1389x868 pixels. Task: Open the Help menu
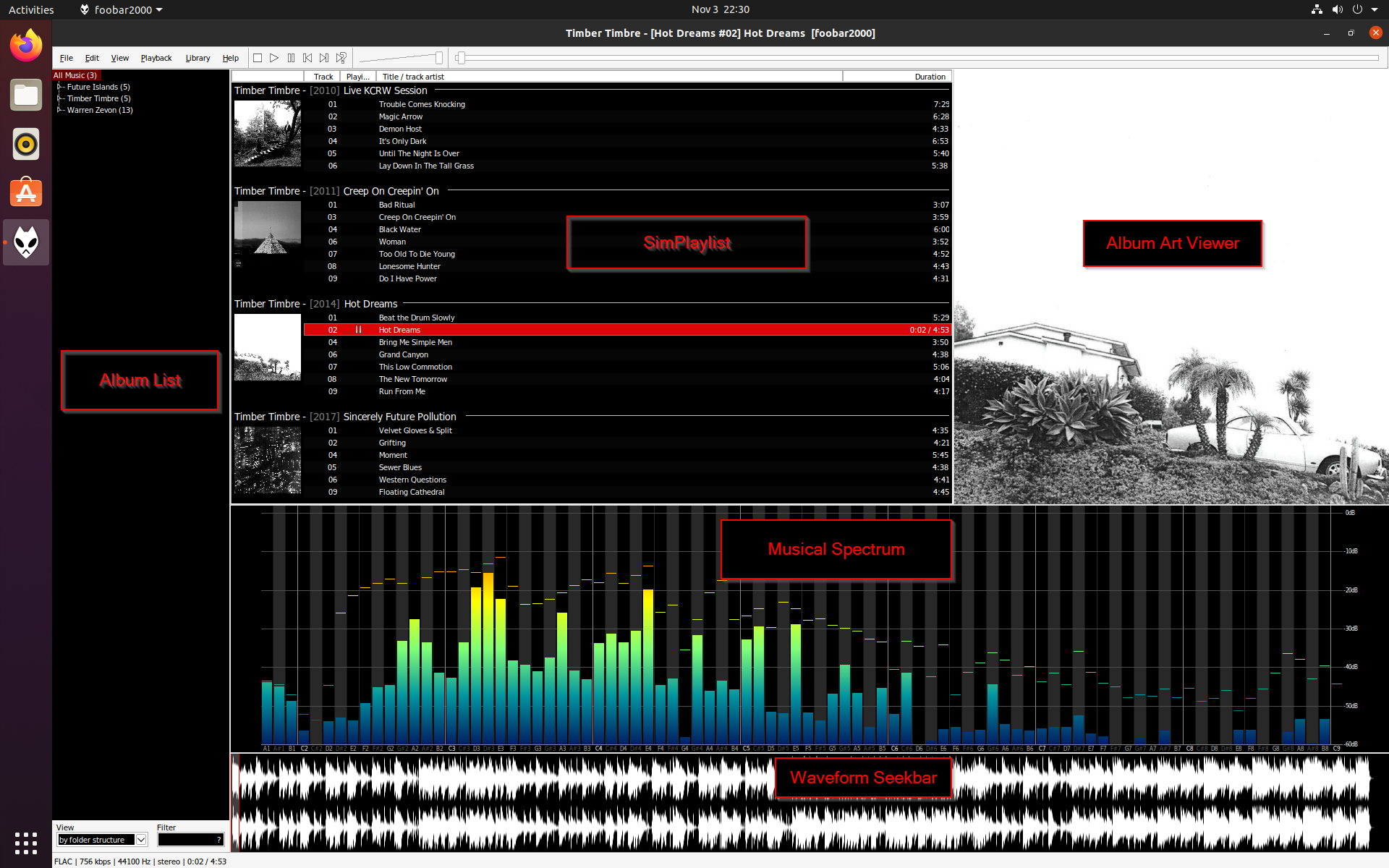230,58
